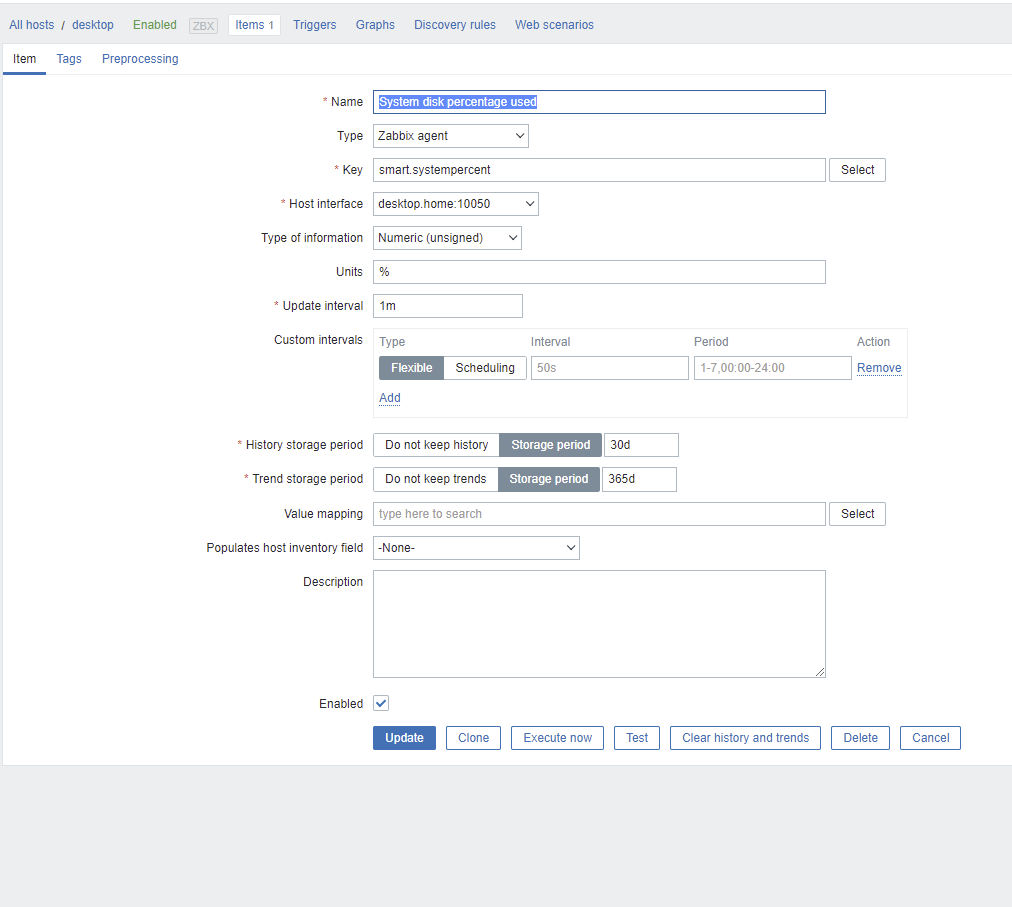This screenshot has height=907, width=1012.
Task: Expand the Host interface dropdown
Action: (x=455, y=204)
